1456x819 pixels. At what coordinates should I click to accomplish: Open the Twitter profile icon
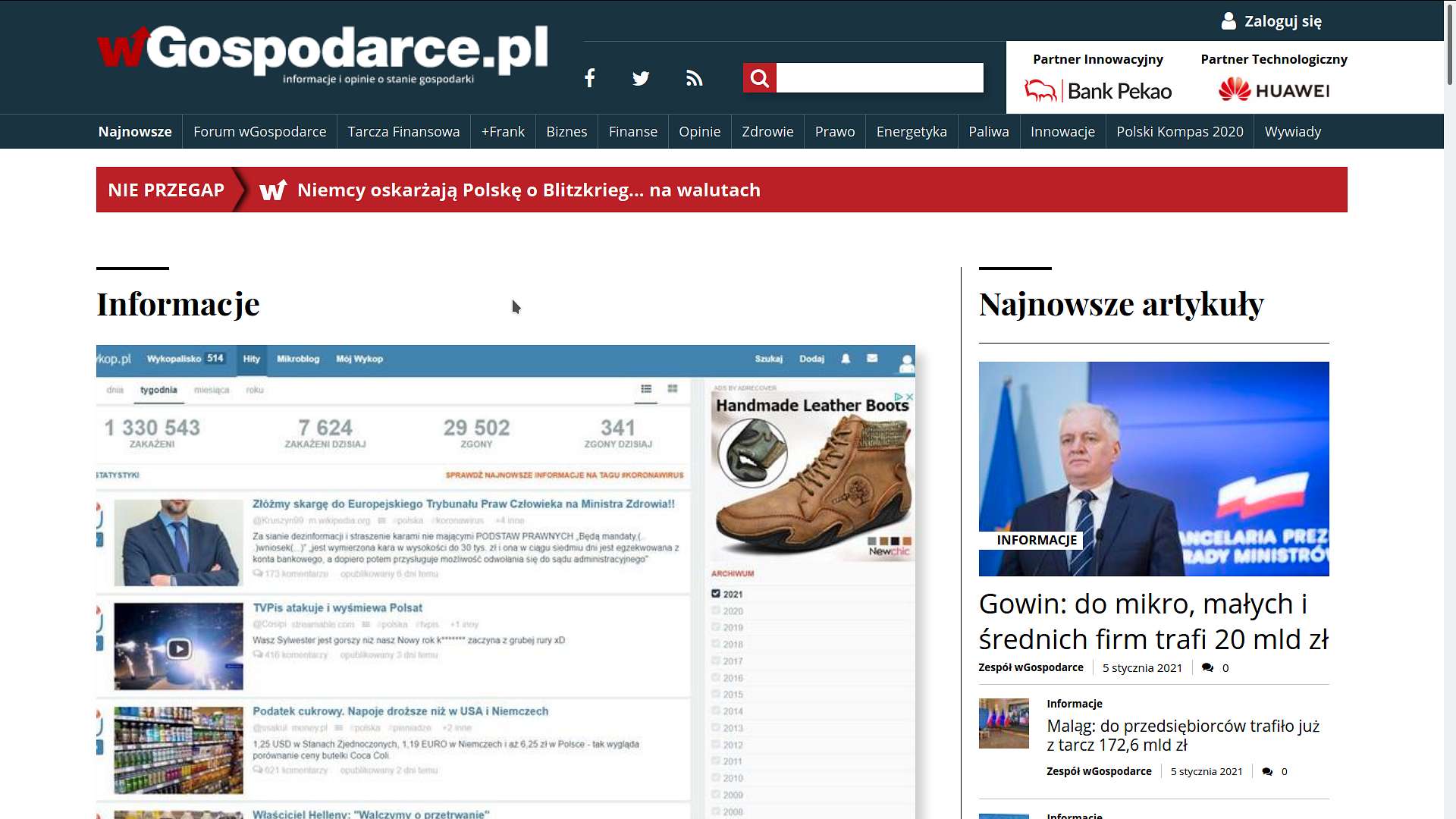tap(641, 78)
